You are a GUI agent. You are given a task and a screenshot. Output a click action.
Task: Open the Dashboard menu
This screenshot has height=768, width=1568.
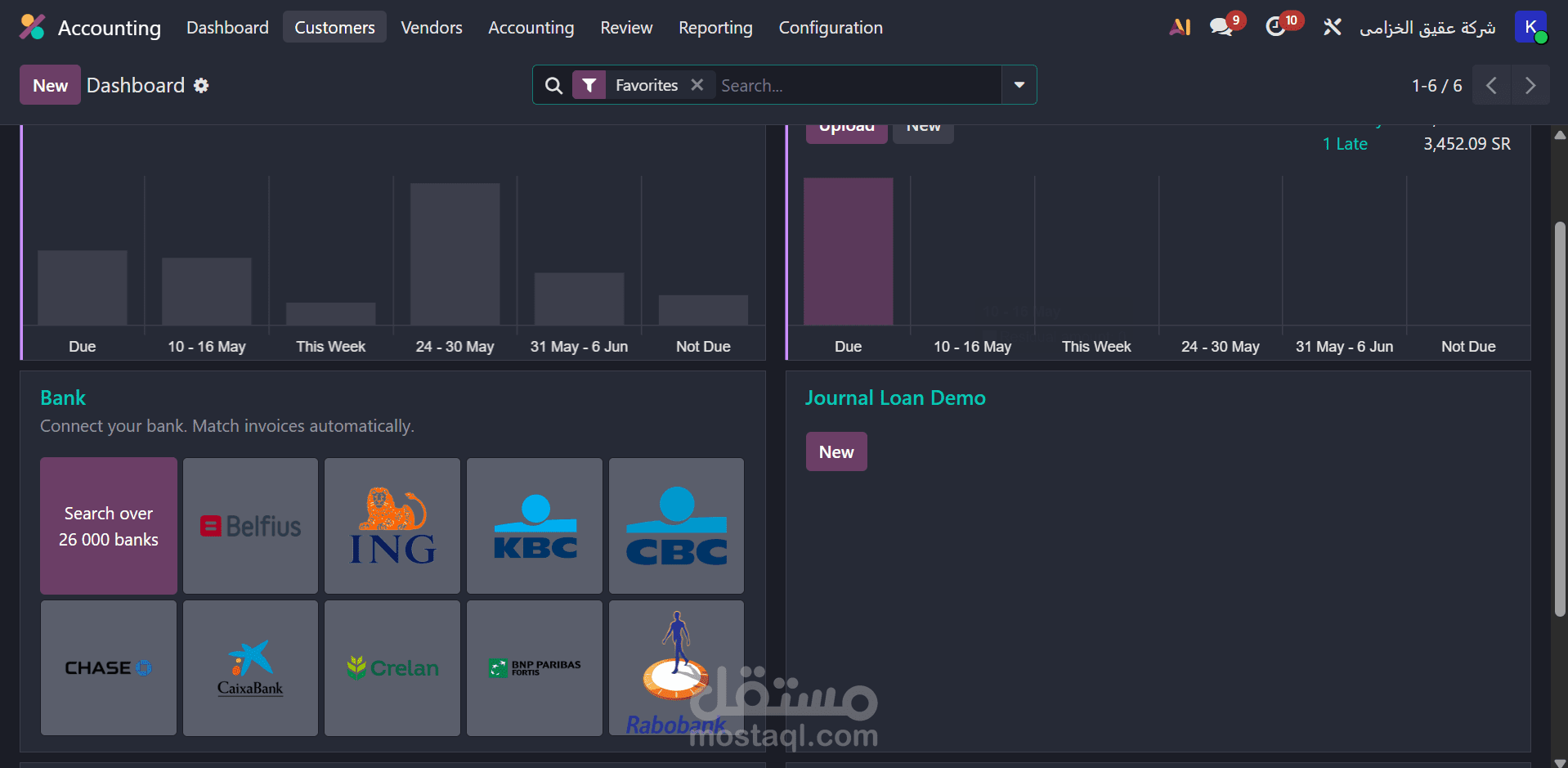[x=227, y=27]
